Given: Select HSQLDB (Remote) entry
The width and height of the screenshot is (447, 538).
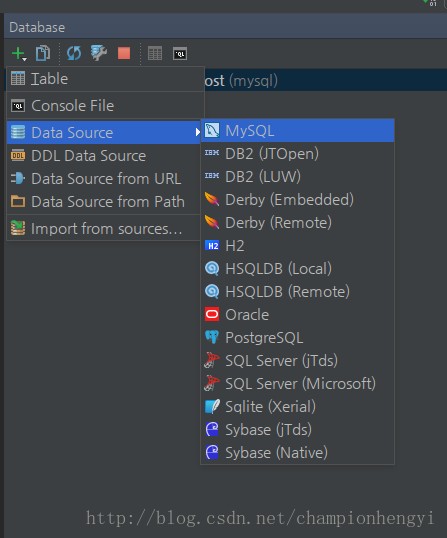Looking at the screenshot, I should [297, 292].
